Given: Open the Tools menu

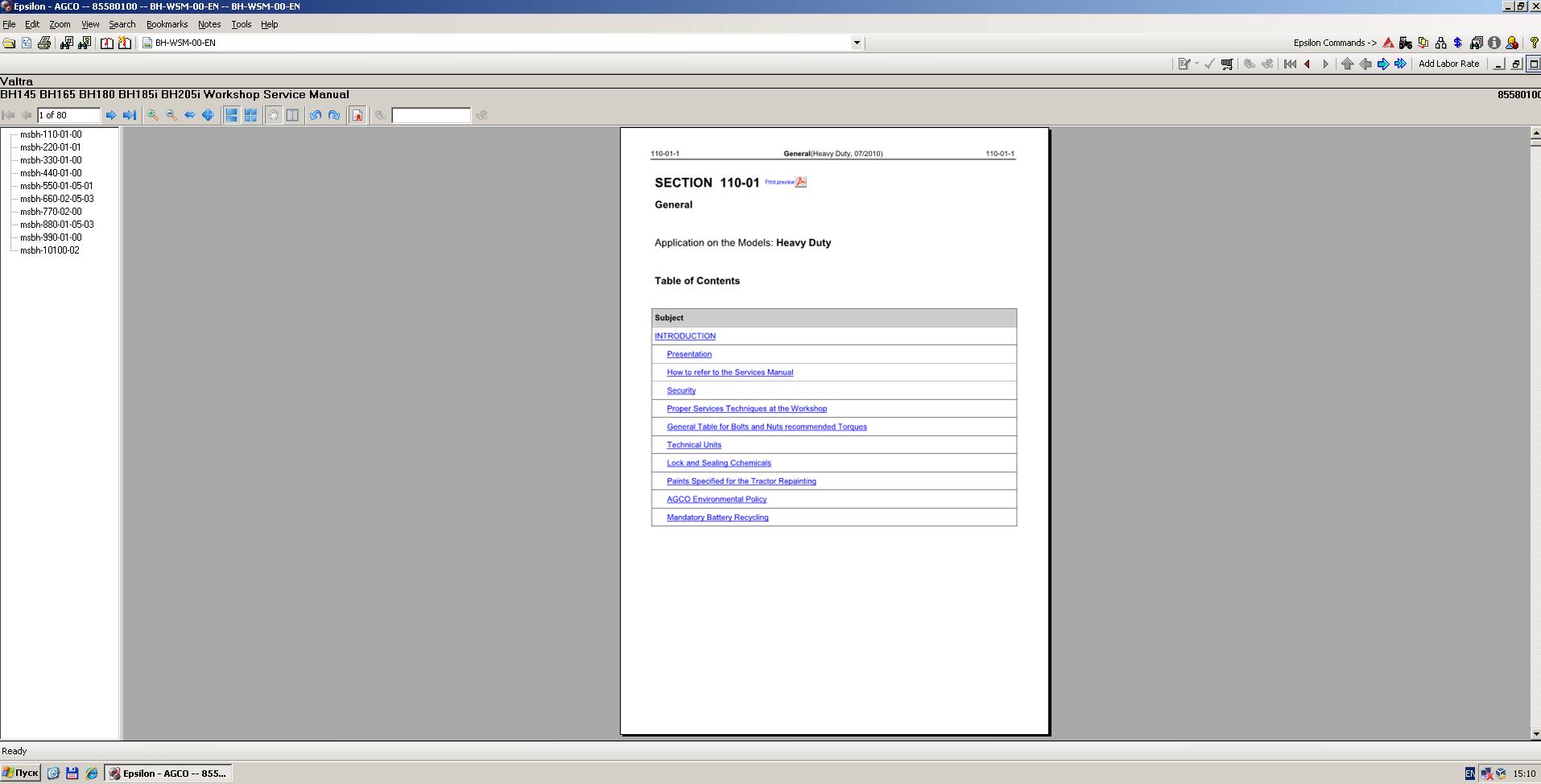Looking at the screenshot, I should tap(242, 24).
